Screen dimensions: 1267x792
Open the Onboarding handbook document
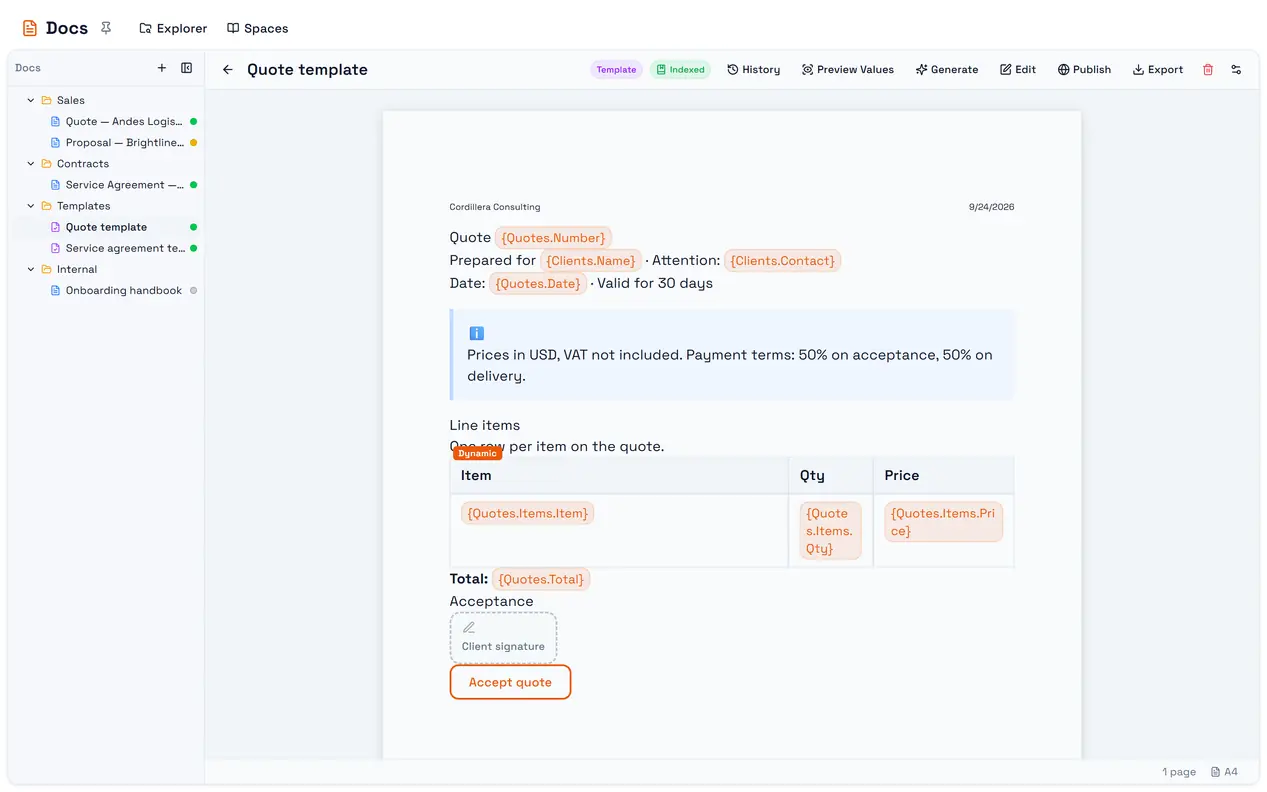point(124,290)
